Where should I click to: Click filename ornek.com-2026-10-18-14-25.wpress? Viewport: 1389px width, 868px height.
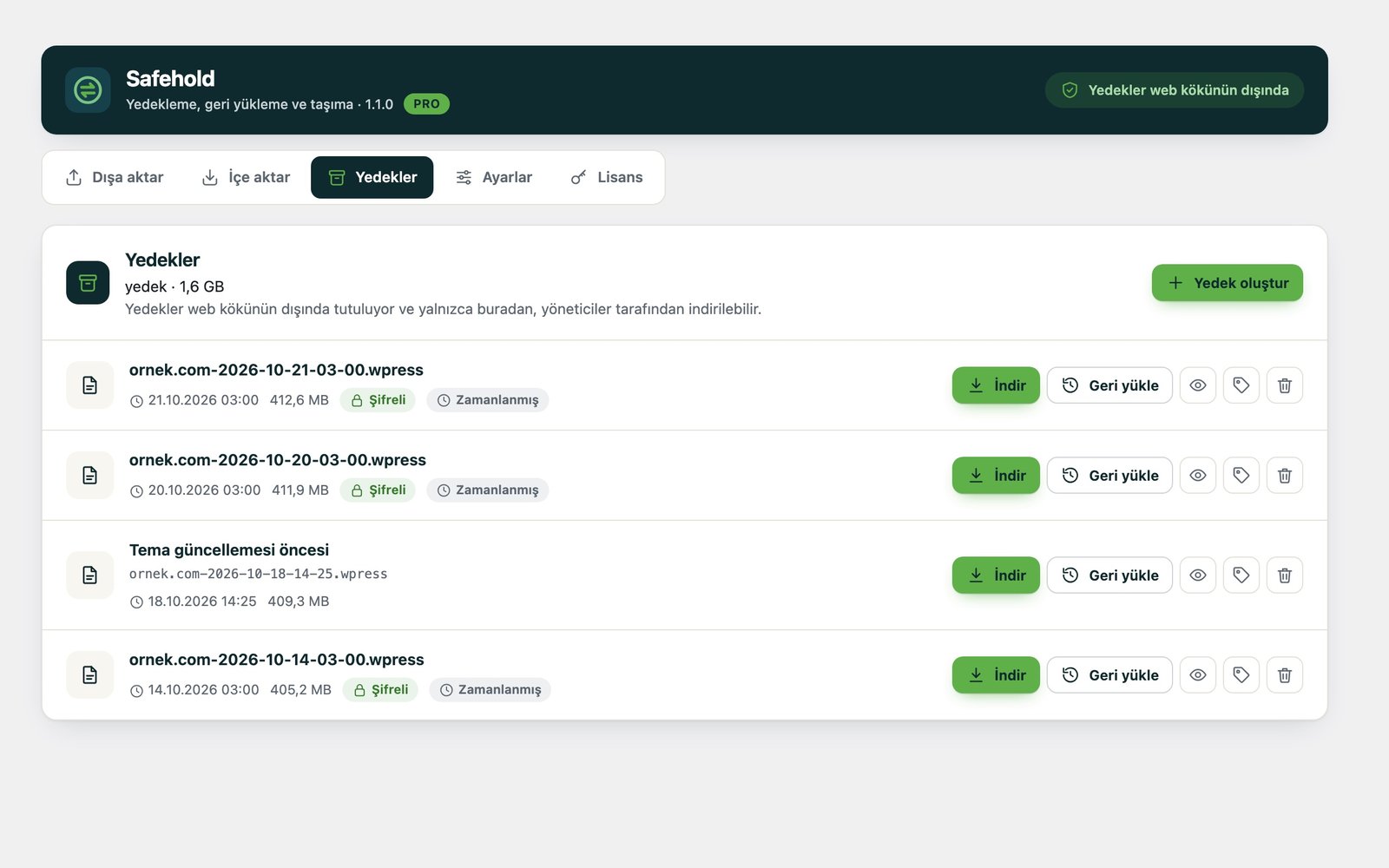pyautogui.click(x=258, y=574)
